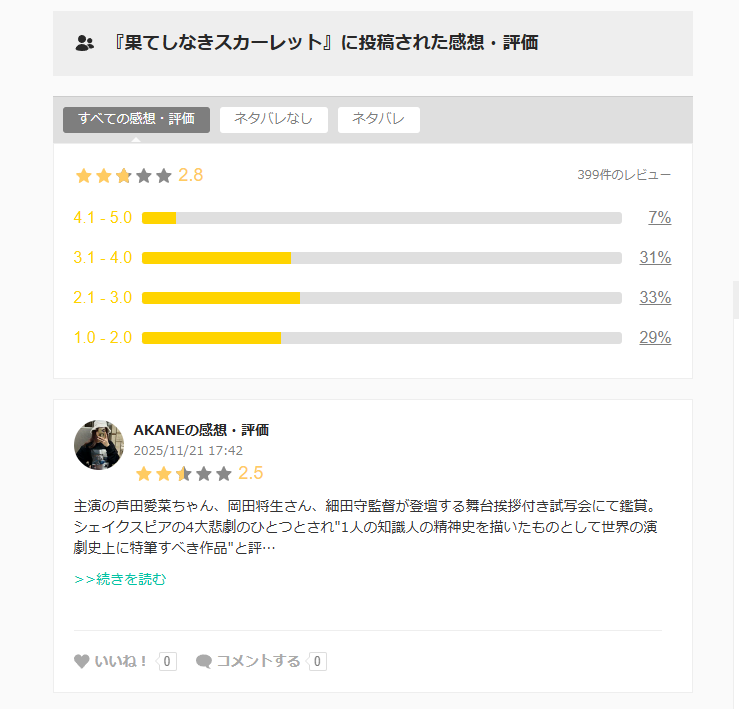The width and height of the screenshot is (739, 709).
Task: Click the 399件のレビュー review count
Action: click(x=624, y=175)
